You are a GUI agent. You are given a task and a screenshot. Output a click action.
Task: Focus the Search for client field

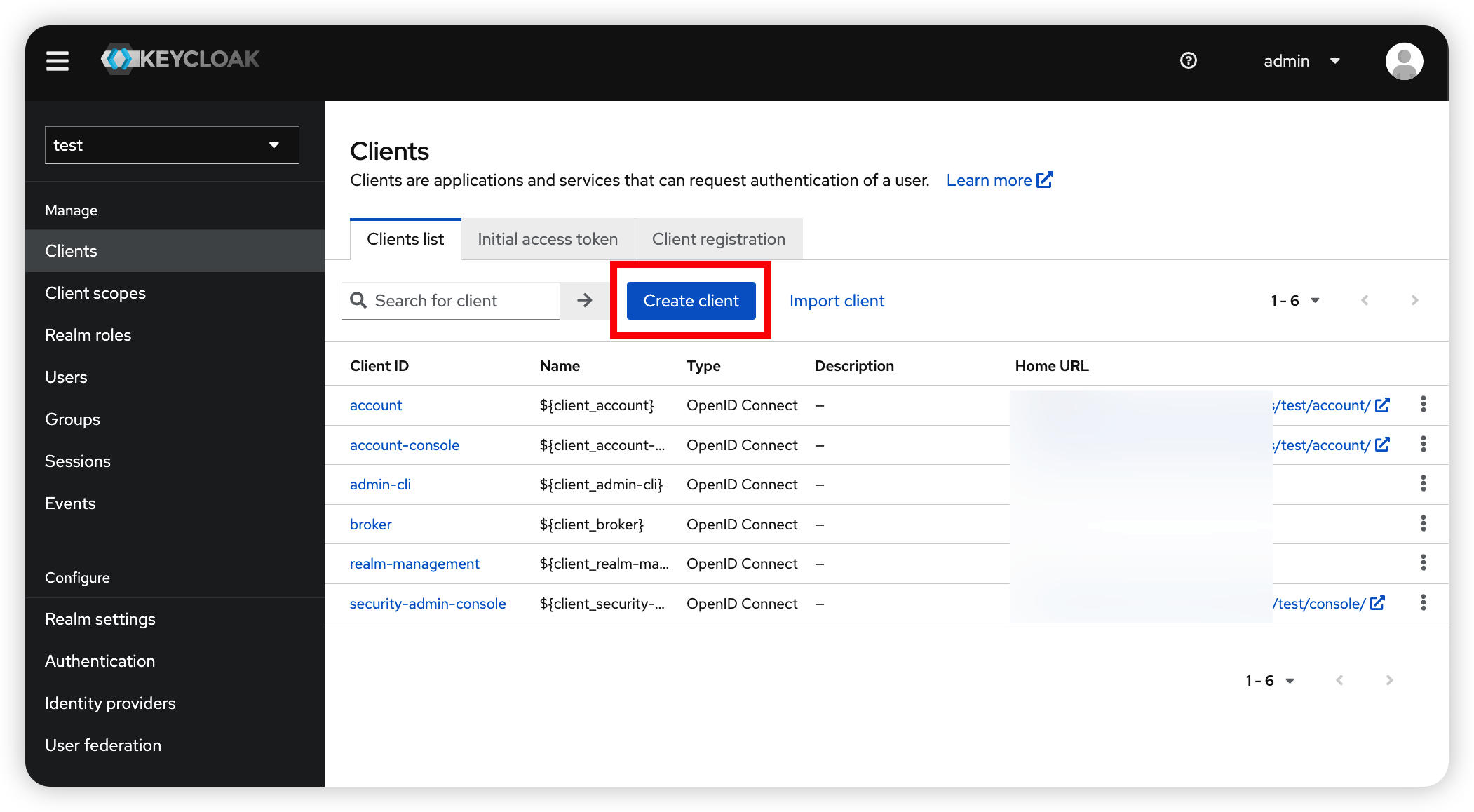coord(463,301)
